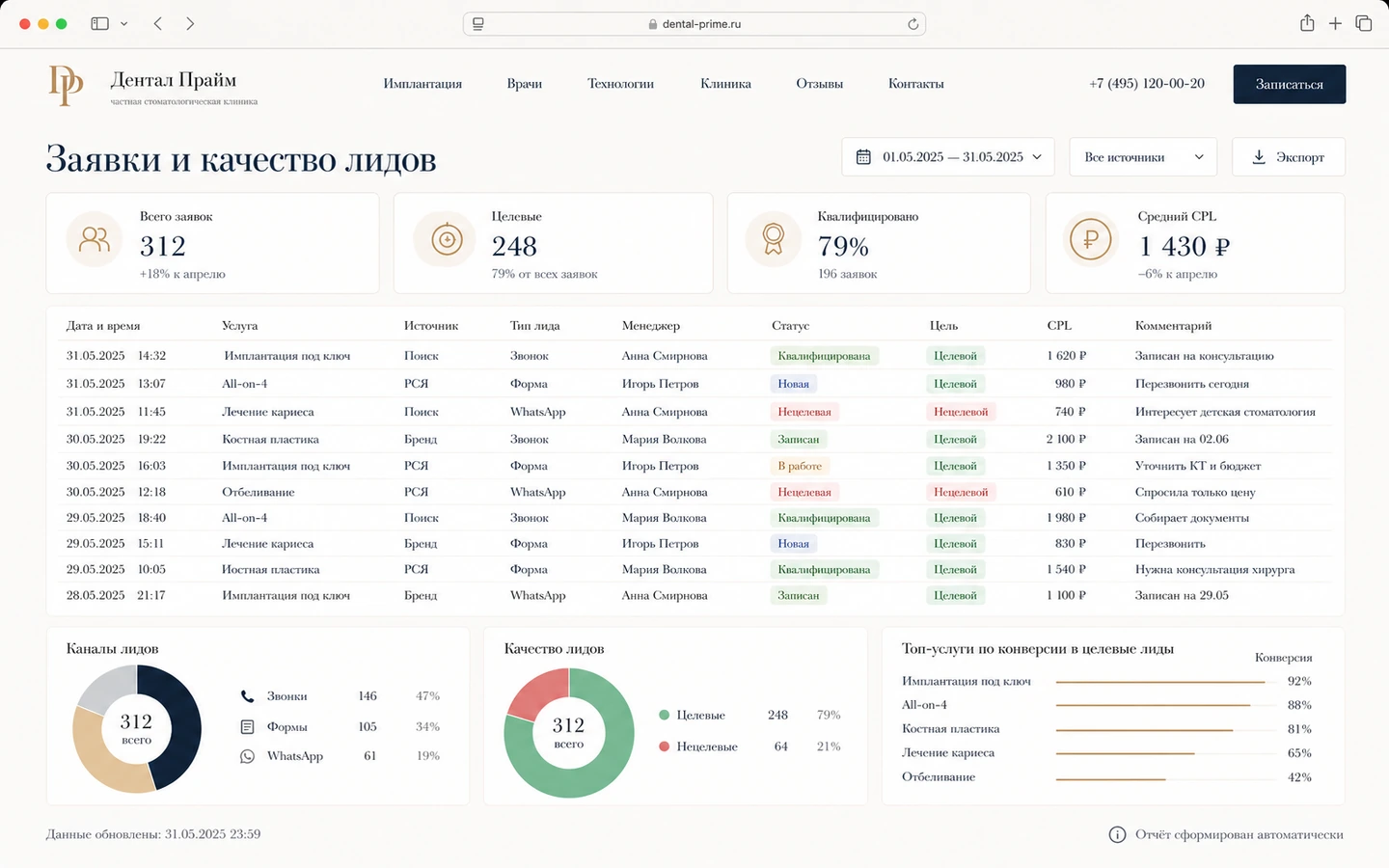Click the phone number +7 (495) 120-00-20
This screenshot has width=1389, height=868.
[x=1147, y=84]
